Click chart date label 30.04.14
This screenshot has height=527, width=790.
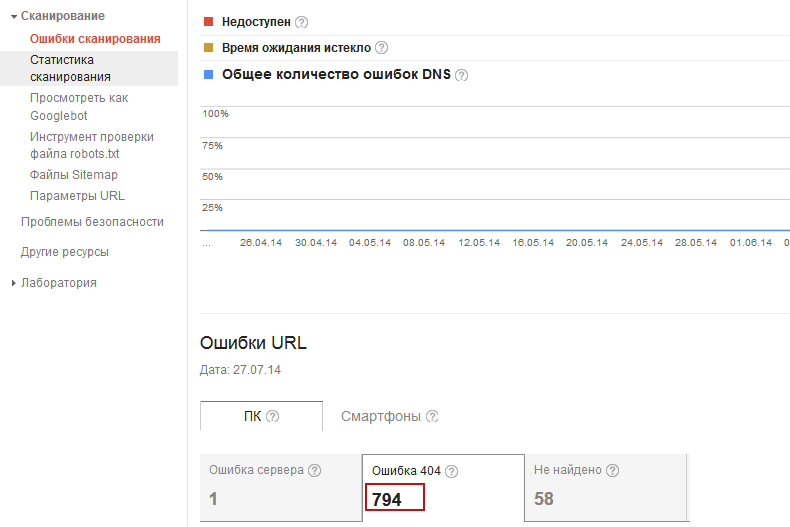click(315, 243)
